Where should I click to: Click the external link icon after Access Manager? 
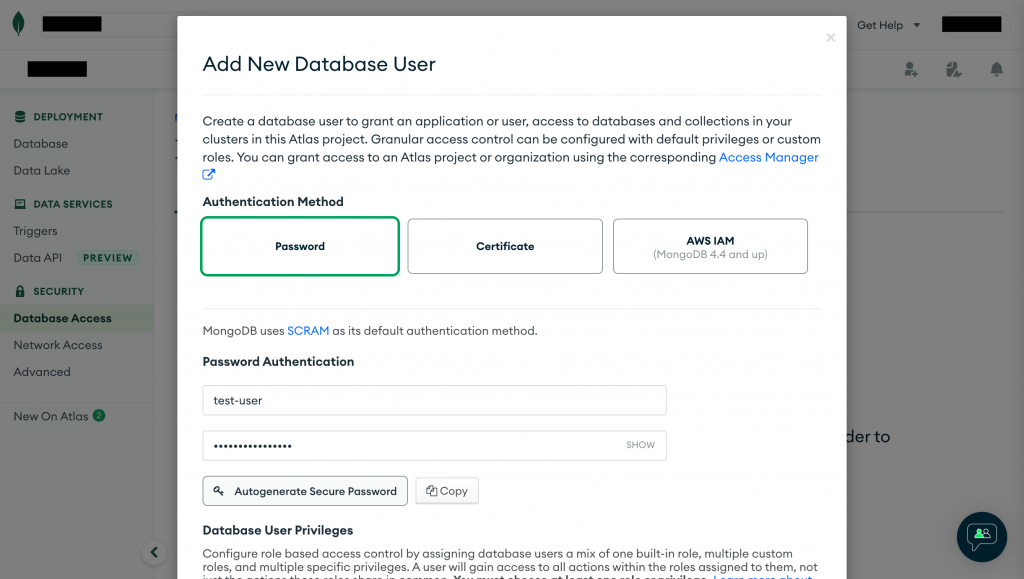coord(208,174)
